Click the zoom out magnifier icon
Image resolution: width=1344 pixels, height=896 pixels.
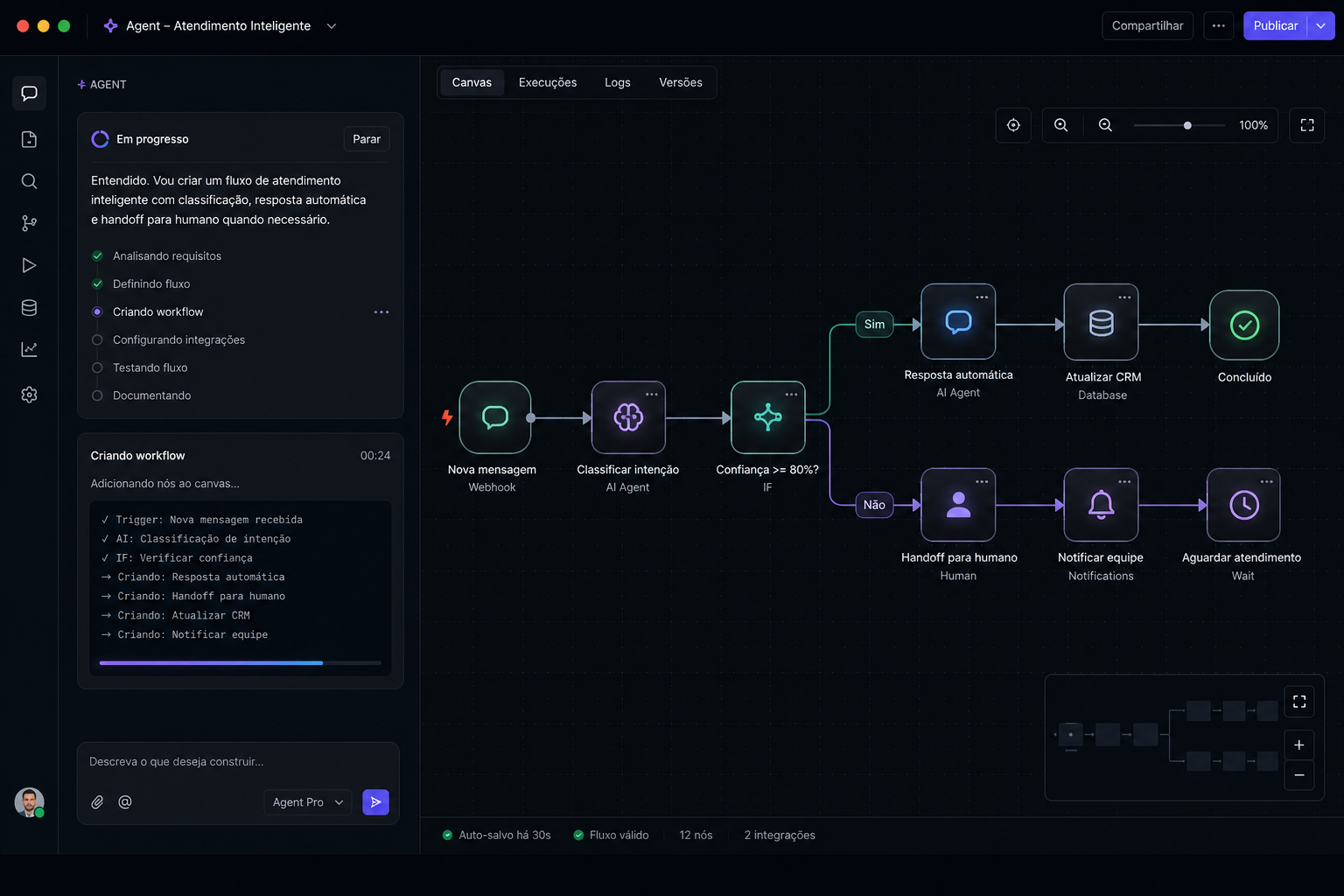pyautogui.click(x=1105, y=125)
